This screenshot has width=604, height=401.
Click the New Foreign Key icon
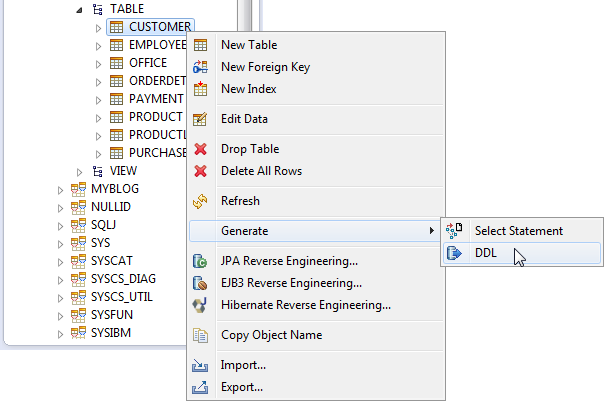(200, 67)
